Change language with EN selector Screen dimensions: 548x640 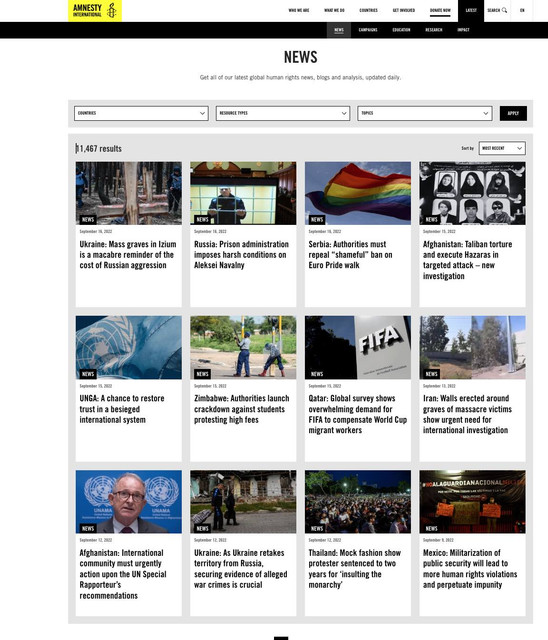[x=522, y=10]
